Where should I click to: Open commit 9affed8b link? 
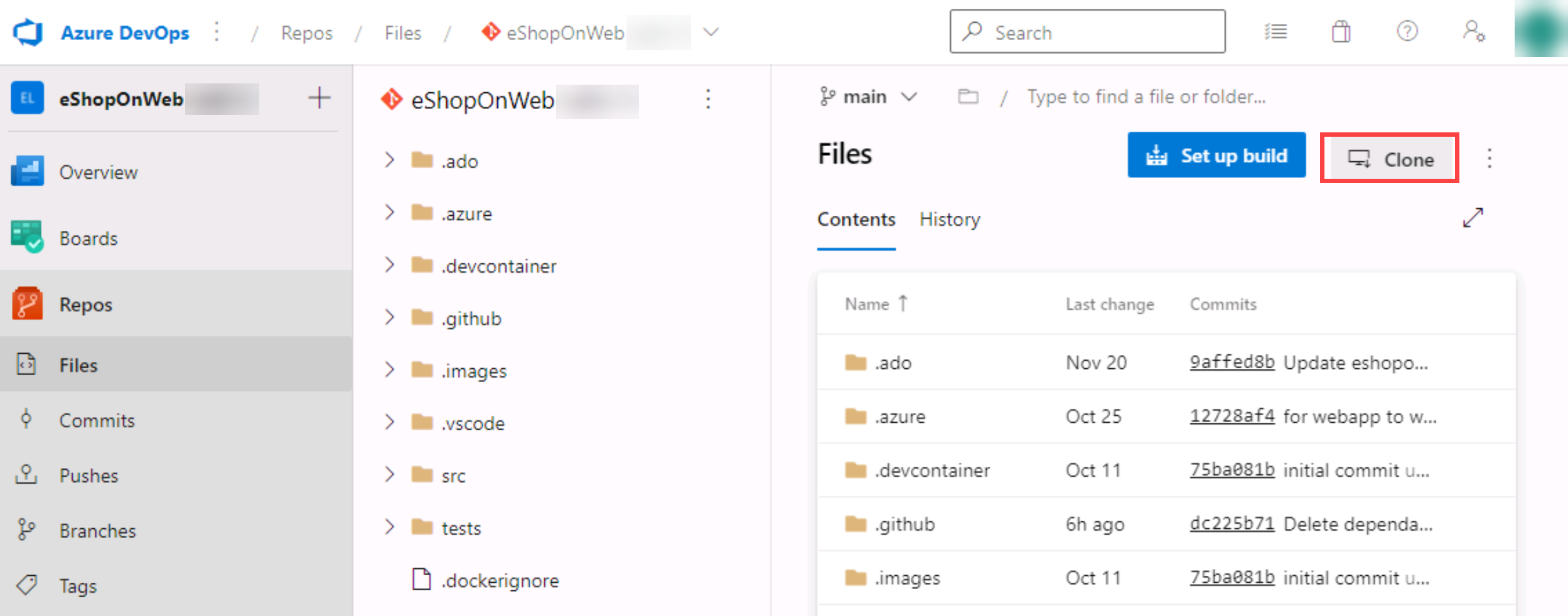click(1232, 362)
